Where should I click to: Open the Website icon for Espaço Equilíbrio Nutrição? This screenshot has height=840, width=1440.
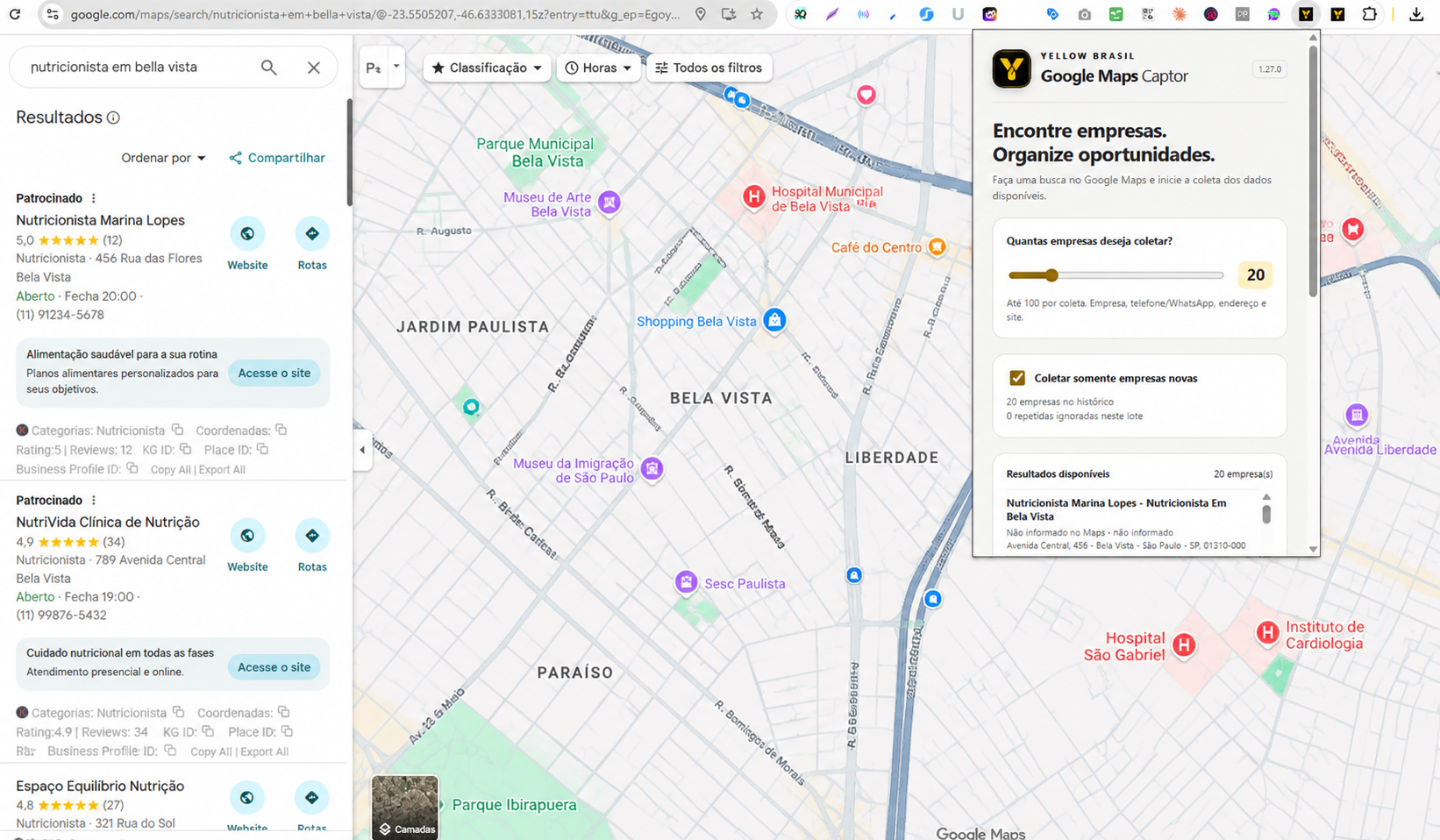(247, 798)
